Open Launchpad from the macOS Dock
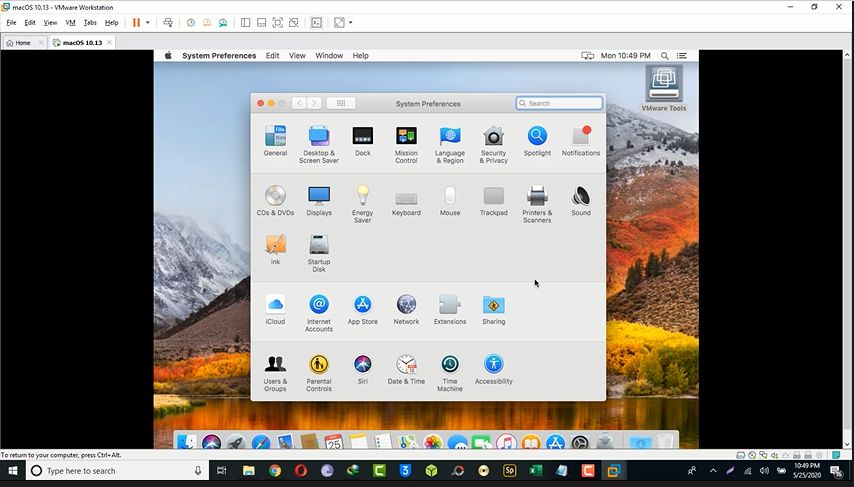The height and width of the screenshot is (487, 854). [236, 442]
